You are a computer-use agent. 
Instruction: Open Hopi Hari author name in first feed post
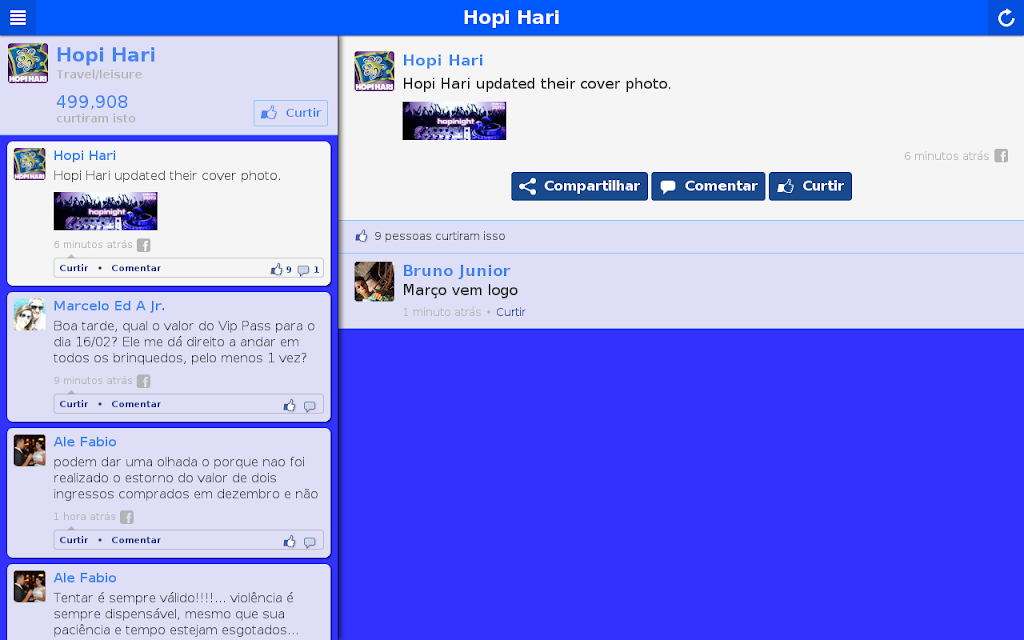tap(85, 155)
